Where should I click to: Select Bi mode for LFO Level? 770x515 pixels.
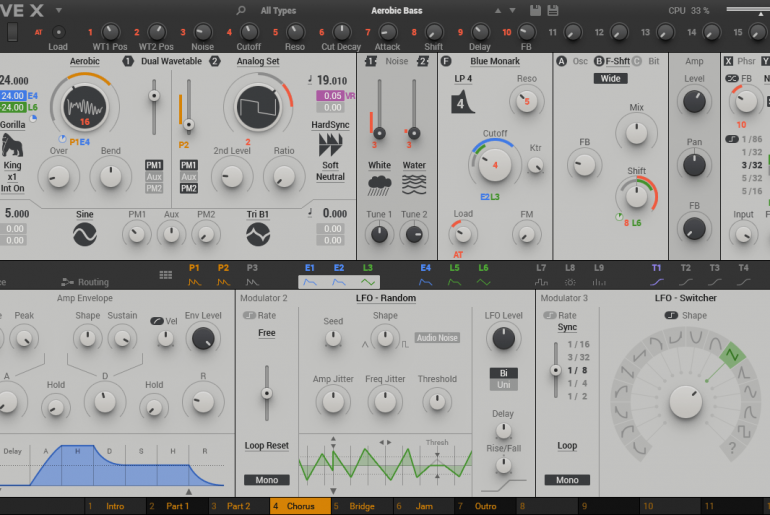click(503, 373)
